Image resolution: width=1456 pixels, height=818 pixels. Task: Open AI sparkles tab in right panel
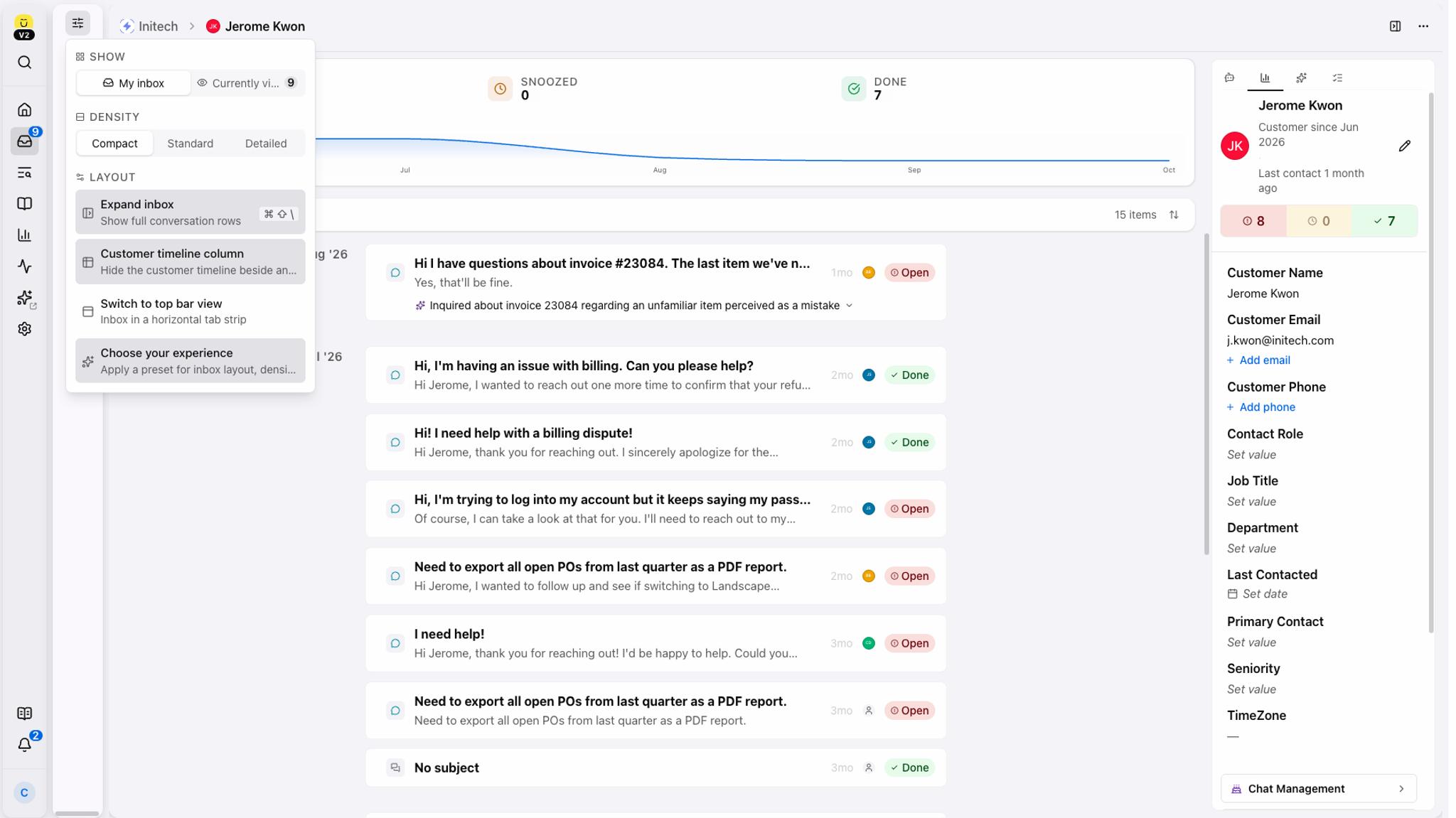coord(1301,78)
